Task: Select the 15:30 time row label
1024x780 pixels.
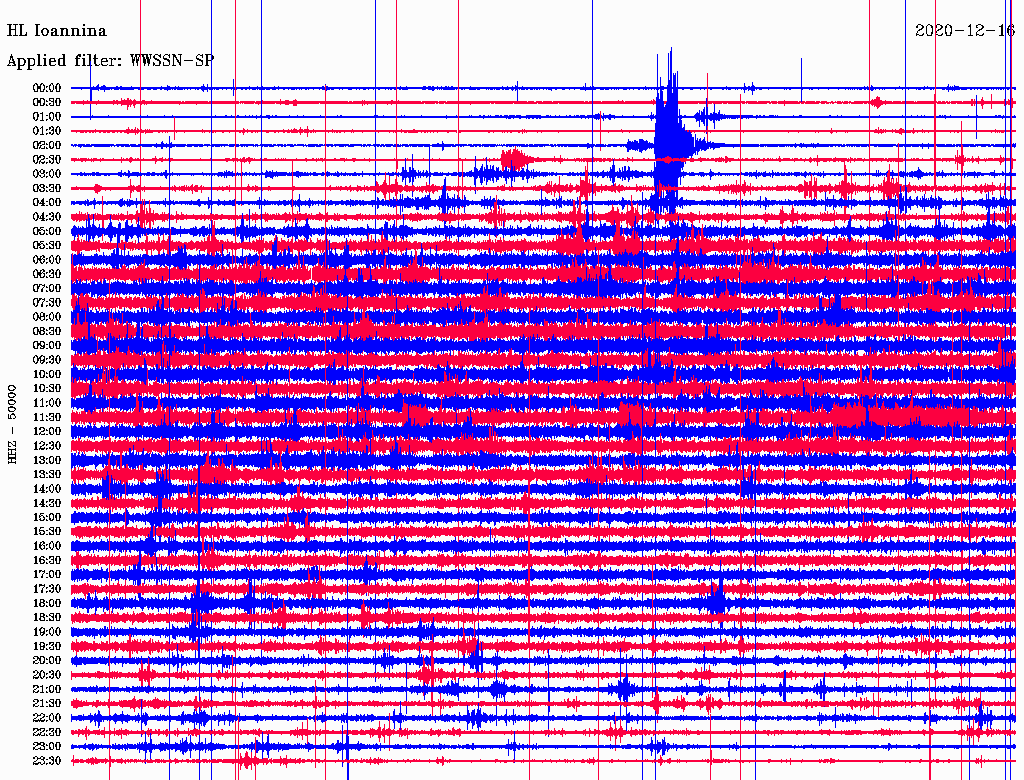Action: pos(47,532)
